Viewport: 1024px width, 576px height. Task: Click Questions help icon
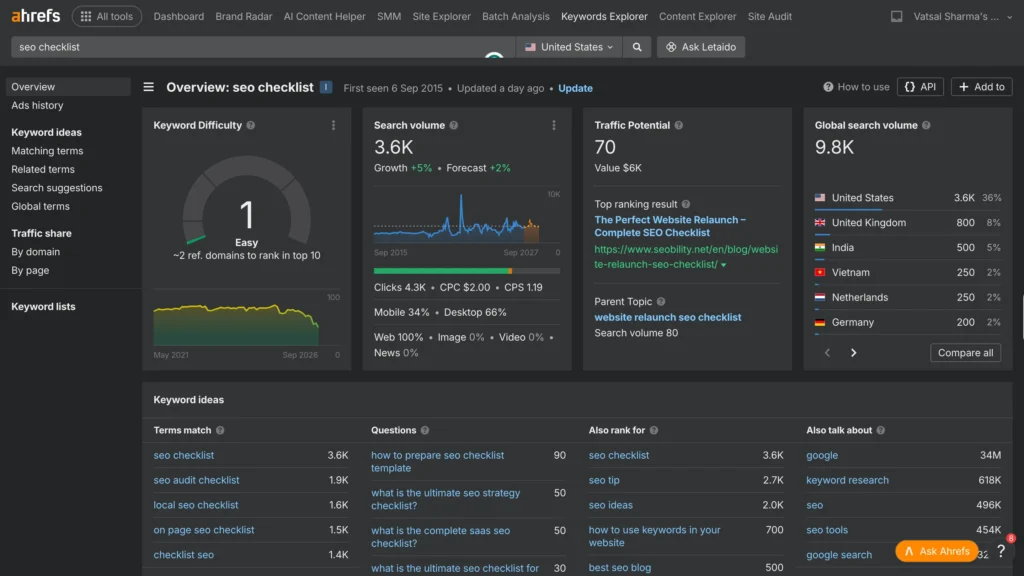(x=425, y=430)
